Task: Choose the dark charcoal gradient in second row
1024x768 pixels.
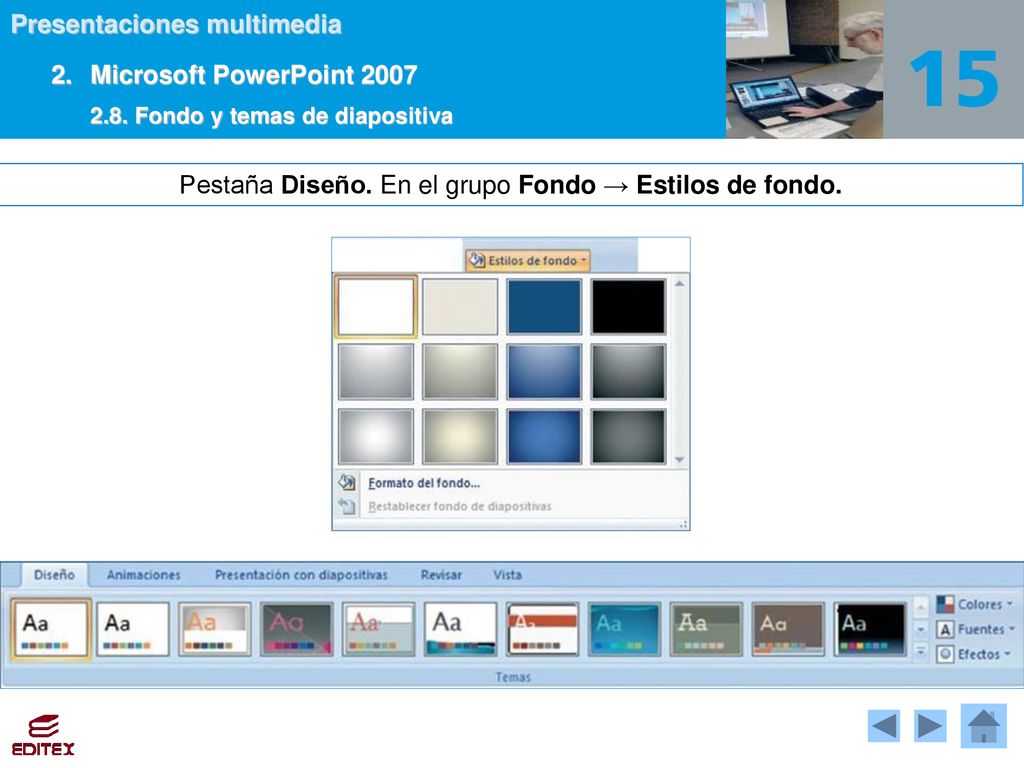Action: [x=628, y=372]
